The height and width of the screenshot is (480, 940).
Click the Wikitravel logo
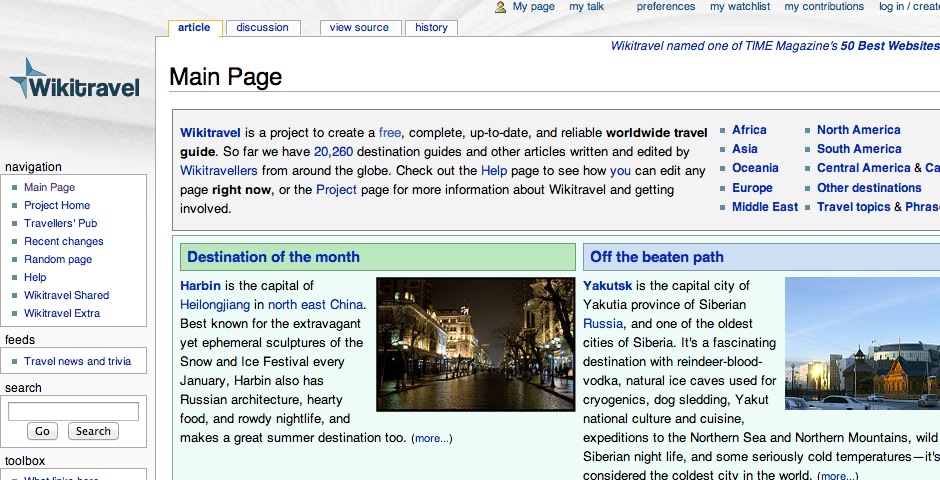74,79
